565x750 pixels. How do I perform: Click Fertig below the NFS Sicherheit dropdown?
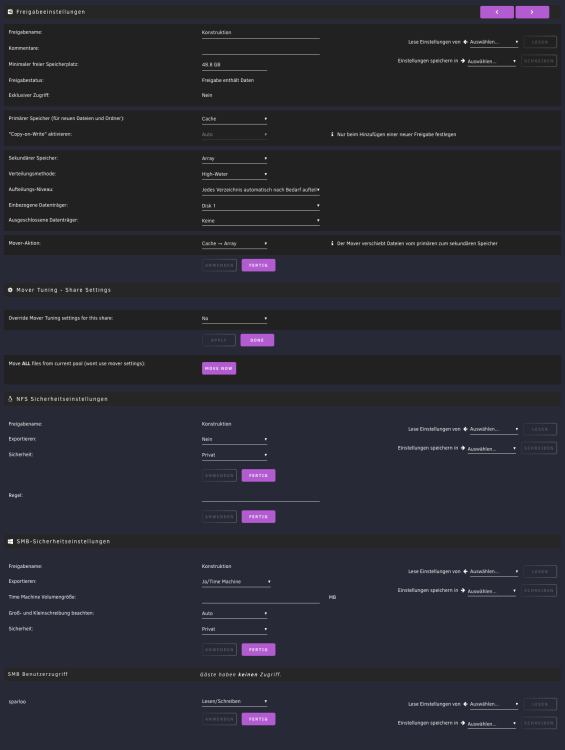258,475
